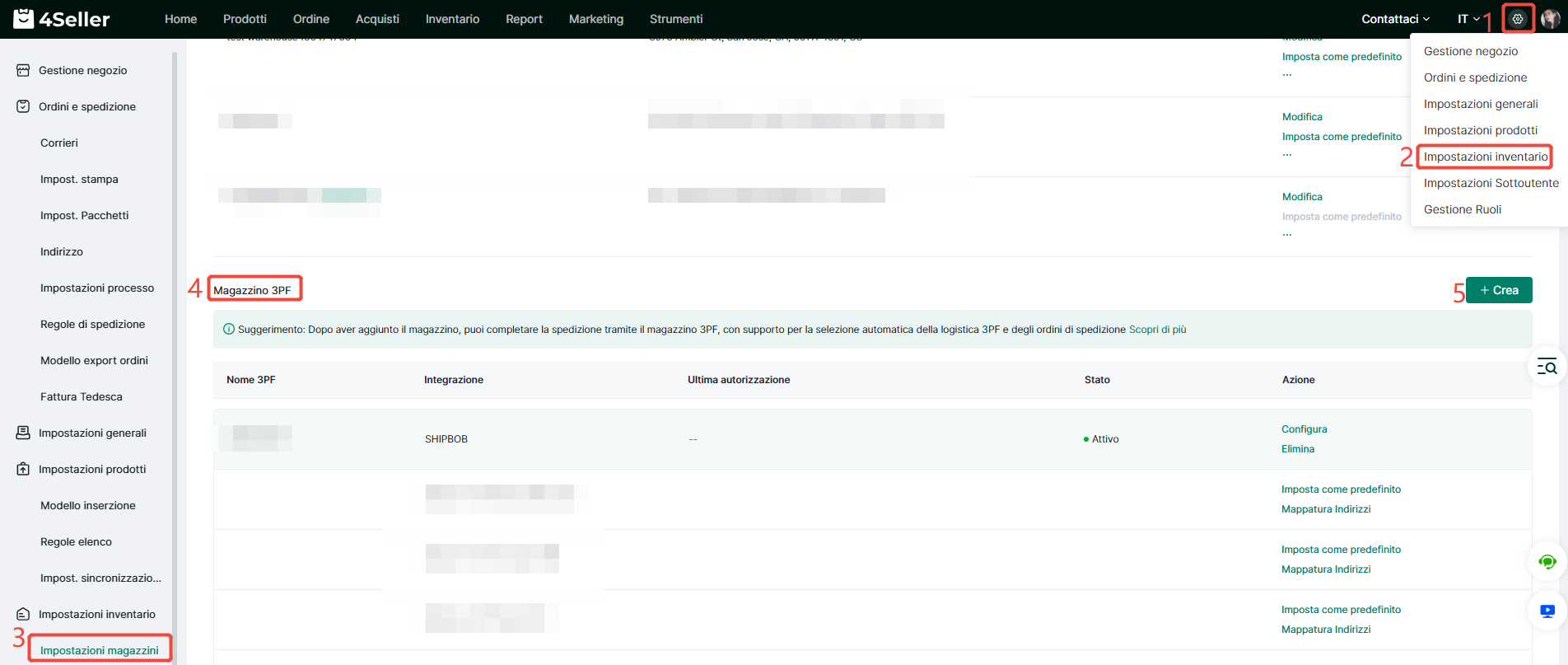
Task: Select Impostazioni magazzini in sidebar
Action: click(100, 650)
